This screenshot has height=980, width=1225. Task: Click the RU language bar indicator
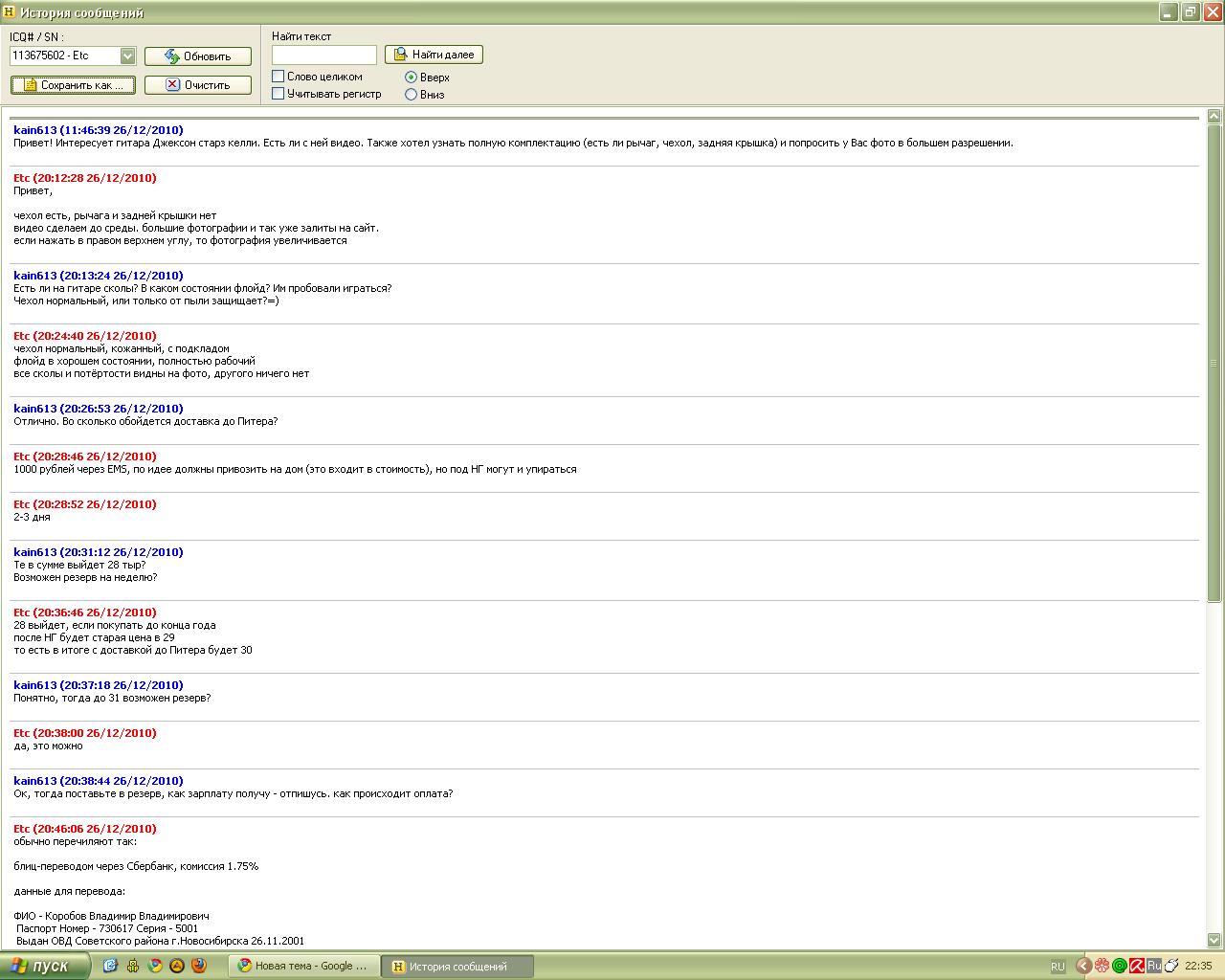tap(1058, 967)
